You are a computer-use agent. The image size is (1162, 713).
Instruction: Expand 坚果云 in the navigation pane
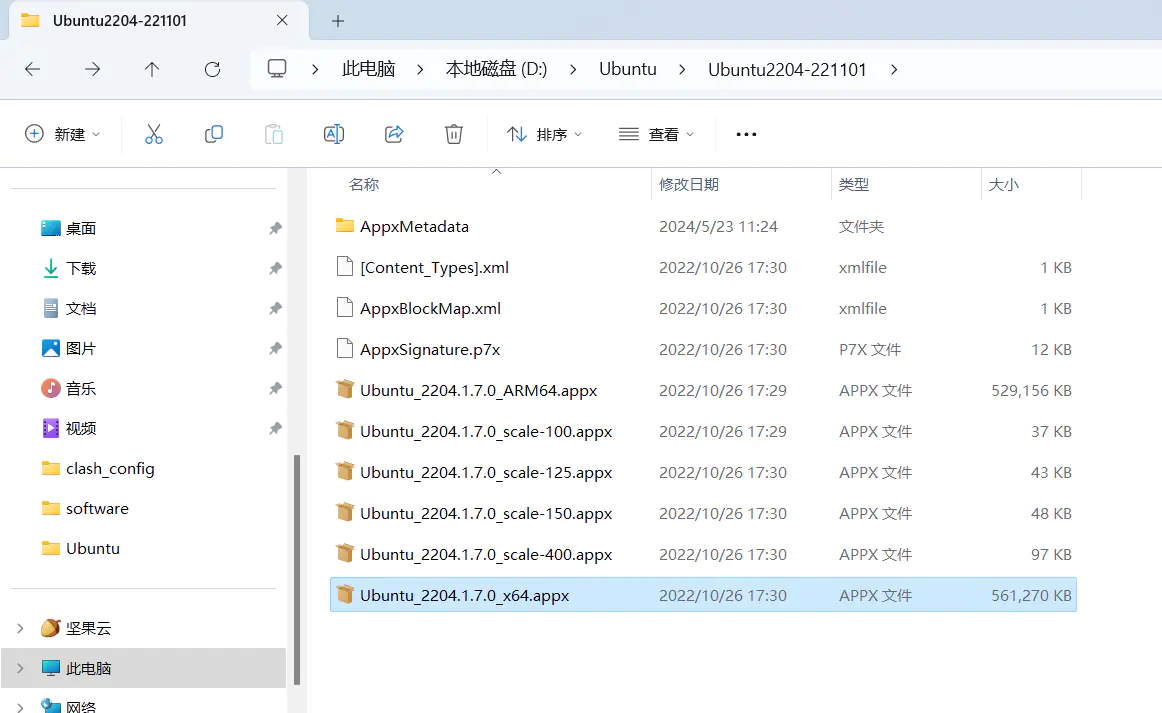point(20,629)
